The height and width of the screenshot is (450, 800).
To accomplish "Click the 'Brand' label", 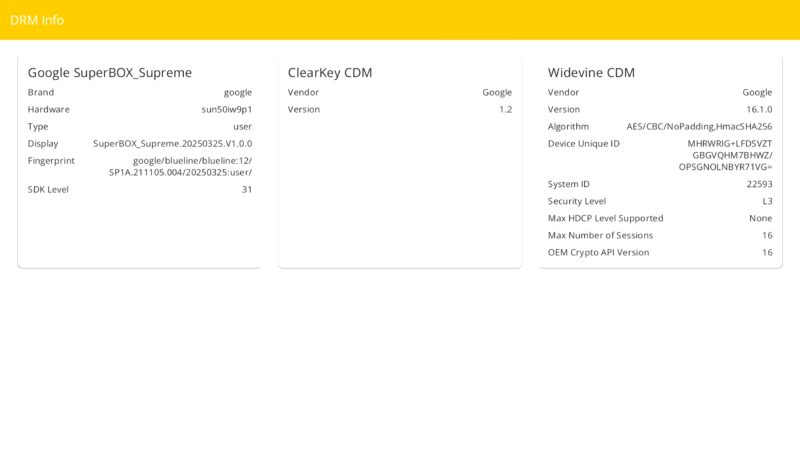I will pyautogui.click(x=41, y=92).
